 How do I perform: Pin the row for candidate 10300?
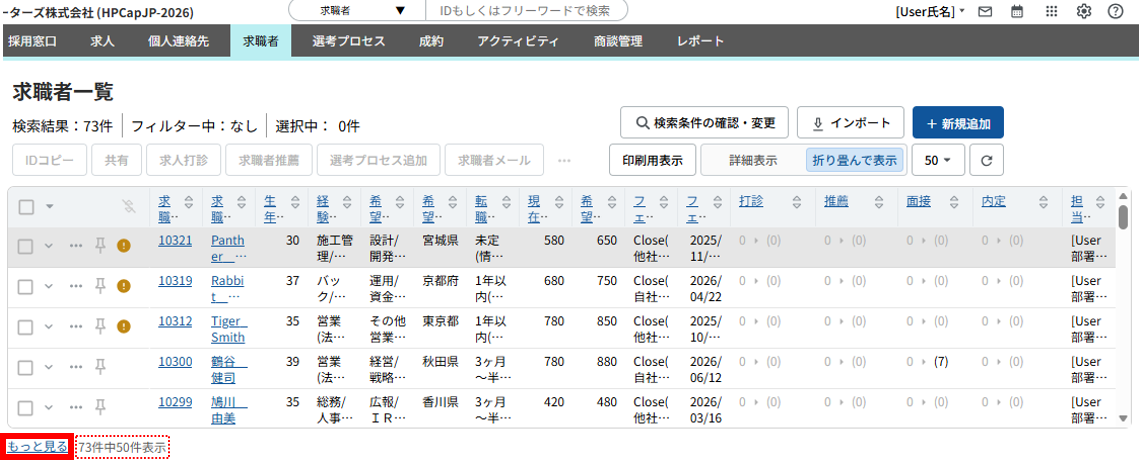click(100, 362)
